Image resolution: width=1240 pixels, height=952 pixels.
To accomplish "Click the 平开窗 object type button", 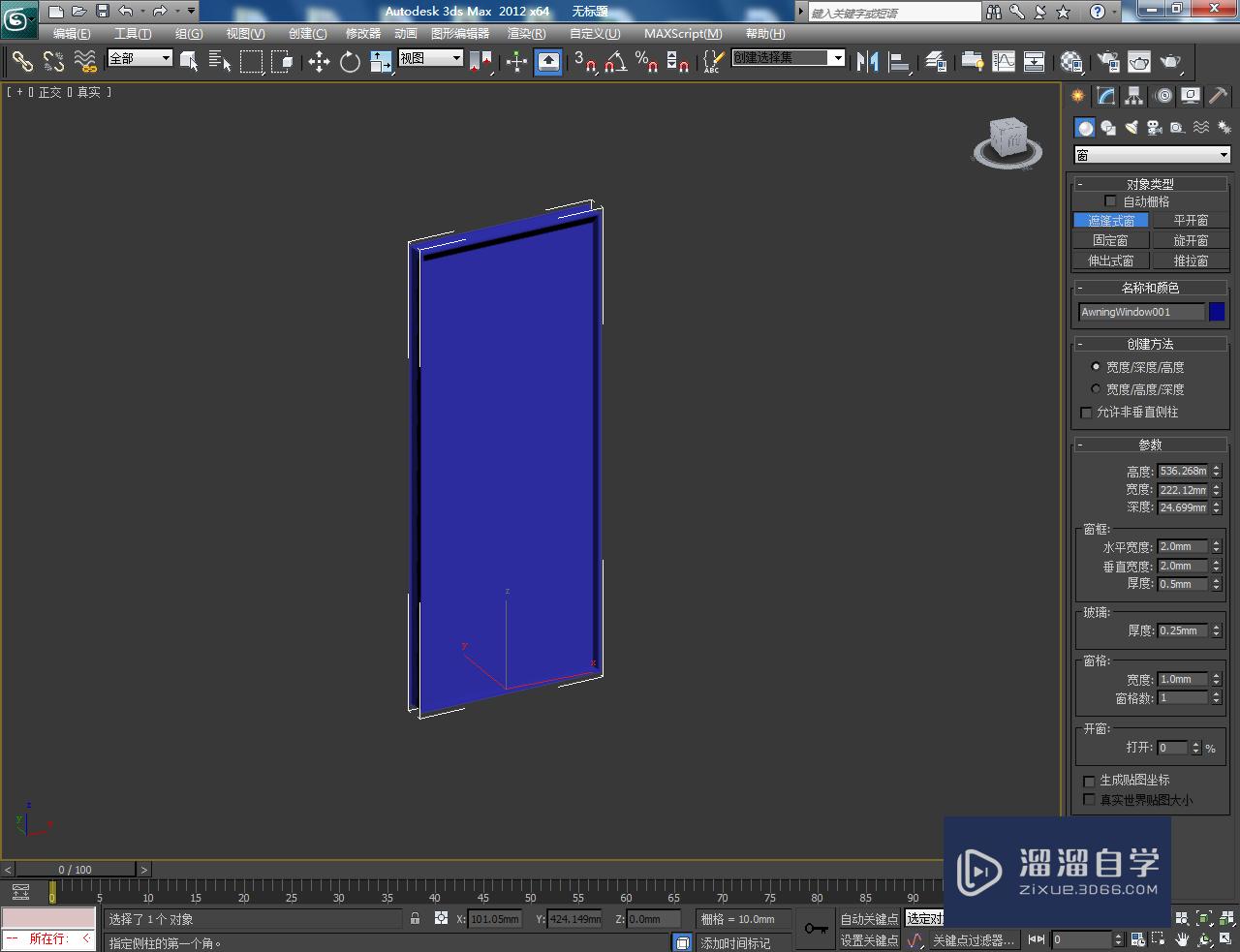I will [1191, 221].
